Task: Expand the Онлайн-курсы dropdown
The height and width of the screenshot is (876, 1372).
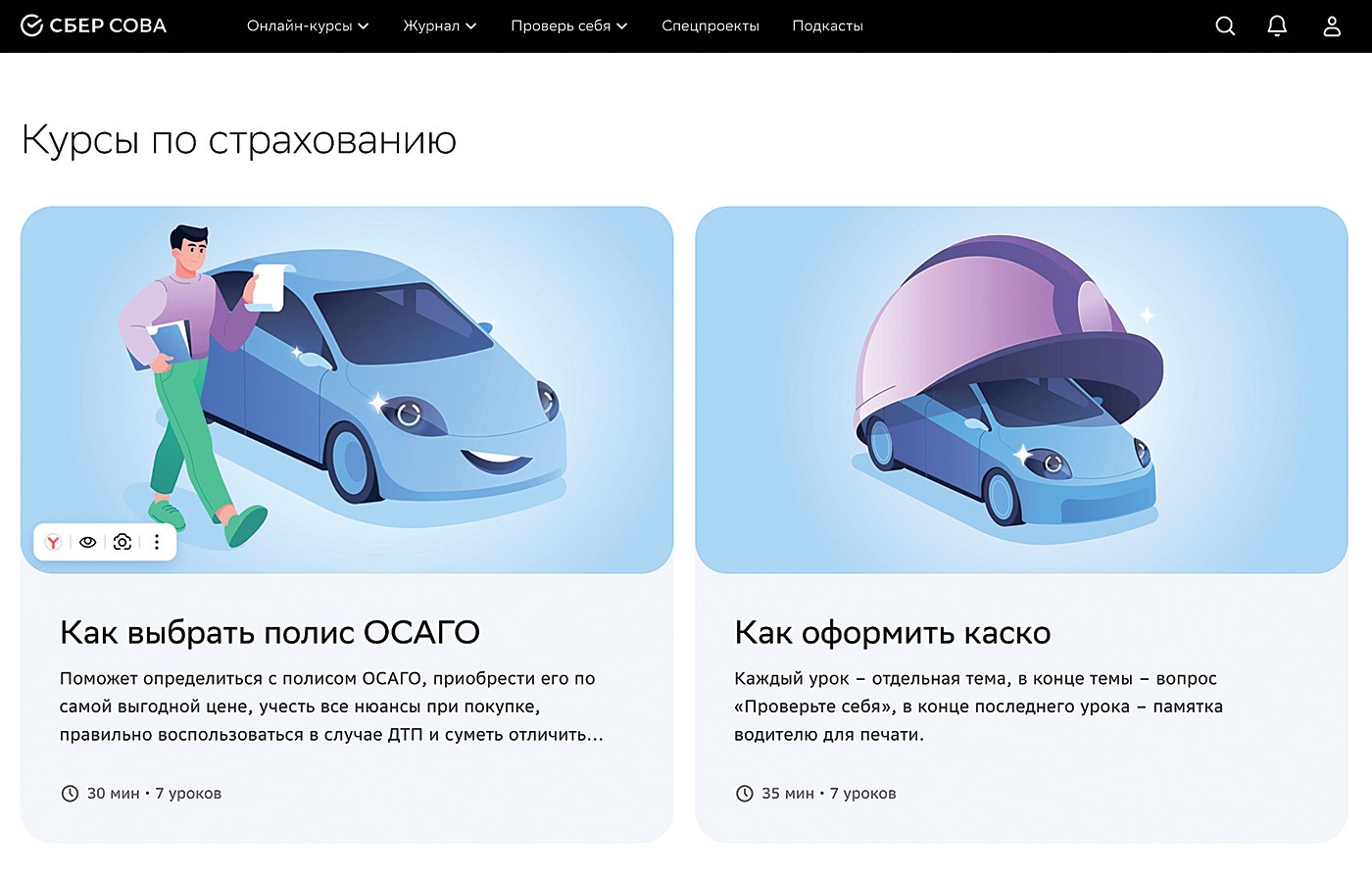Action: pyautogui.click(x=308, y=26)
